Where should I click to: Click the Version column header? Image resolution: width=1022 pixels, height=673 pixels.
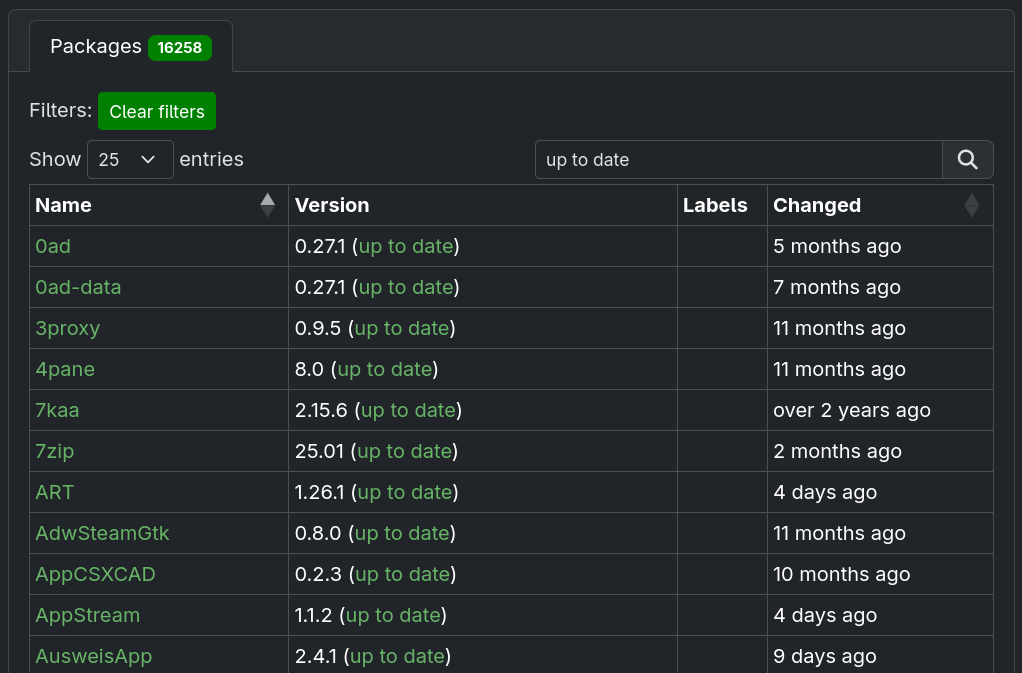(x=332, y=205)
